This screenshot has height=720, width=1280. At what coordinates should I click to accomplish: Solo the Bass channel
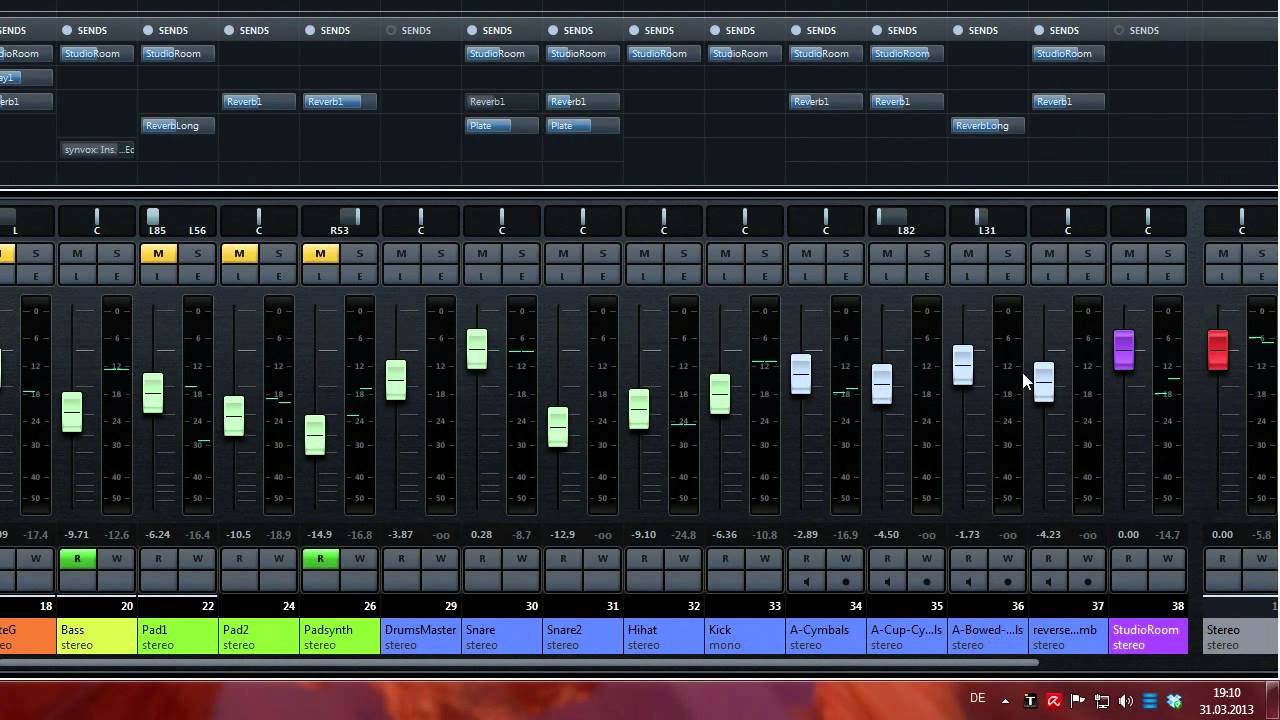(116, 254)
